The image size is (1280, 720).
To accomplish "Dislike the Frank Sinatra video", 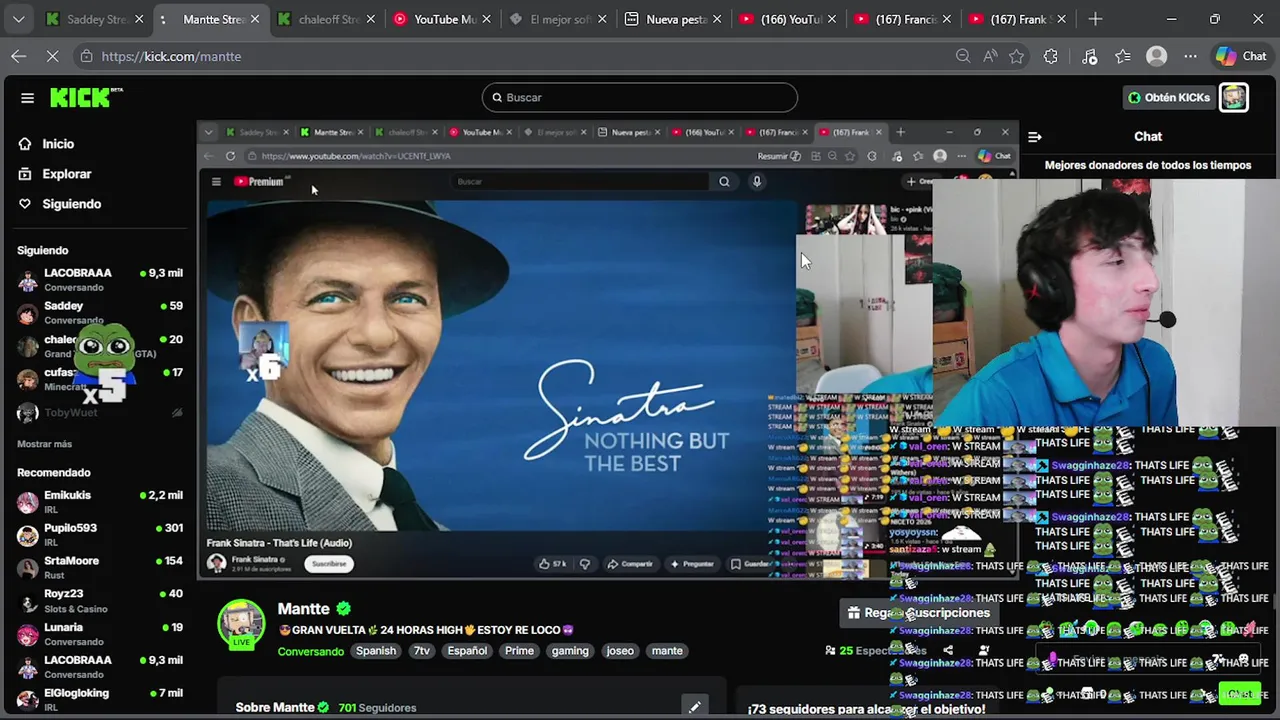I will click(585, 564).
